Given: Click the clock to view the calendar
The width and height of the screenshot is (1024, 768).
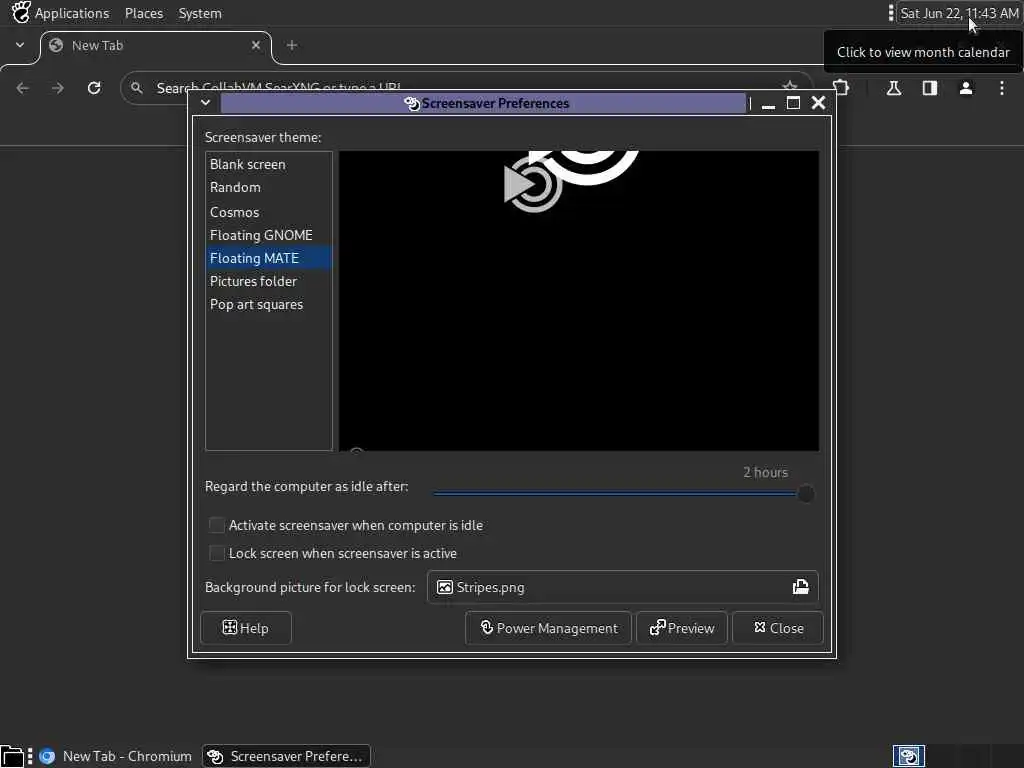Looking at the screenshot, I should [x=959, y=13].
